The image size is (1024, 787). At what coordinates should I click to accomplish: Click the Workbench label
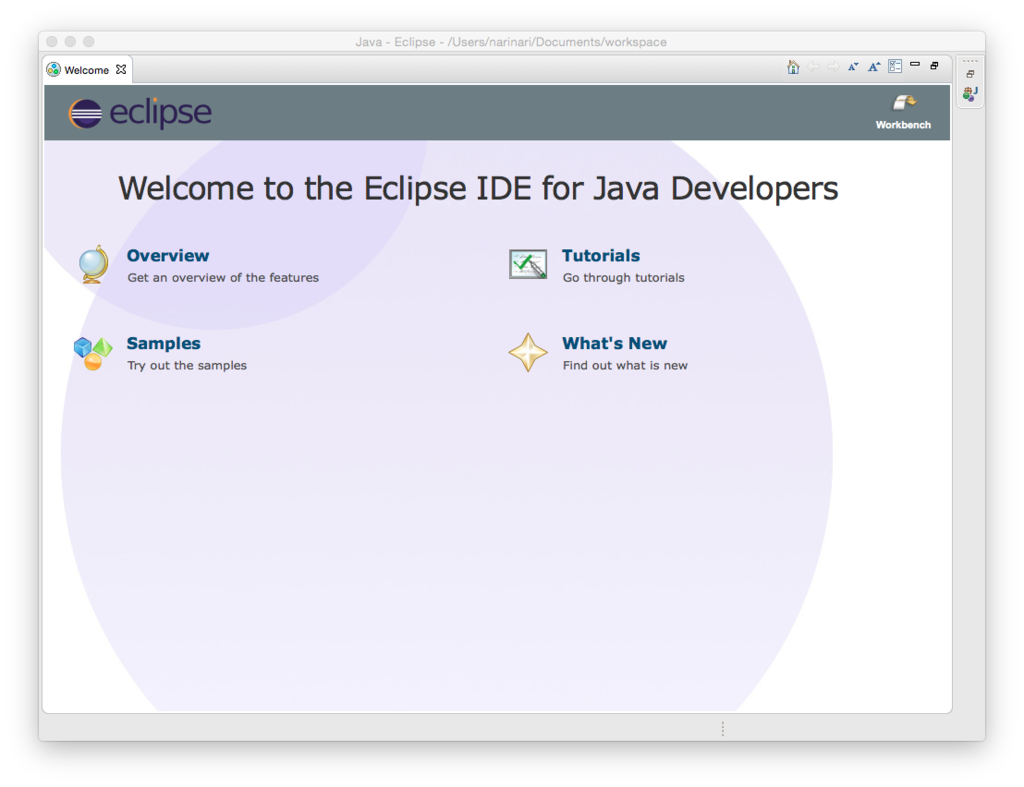tap(903, 125)
